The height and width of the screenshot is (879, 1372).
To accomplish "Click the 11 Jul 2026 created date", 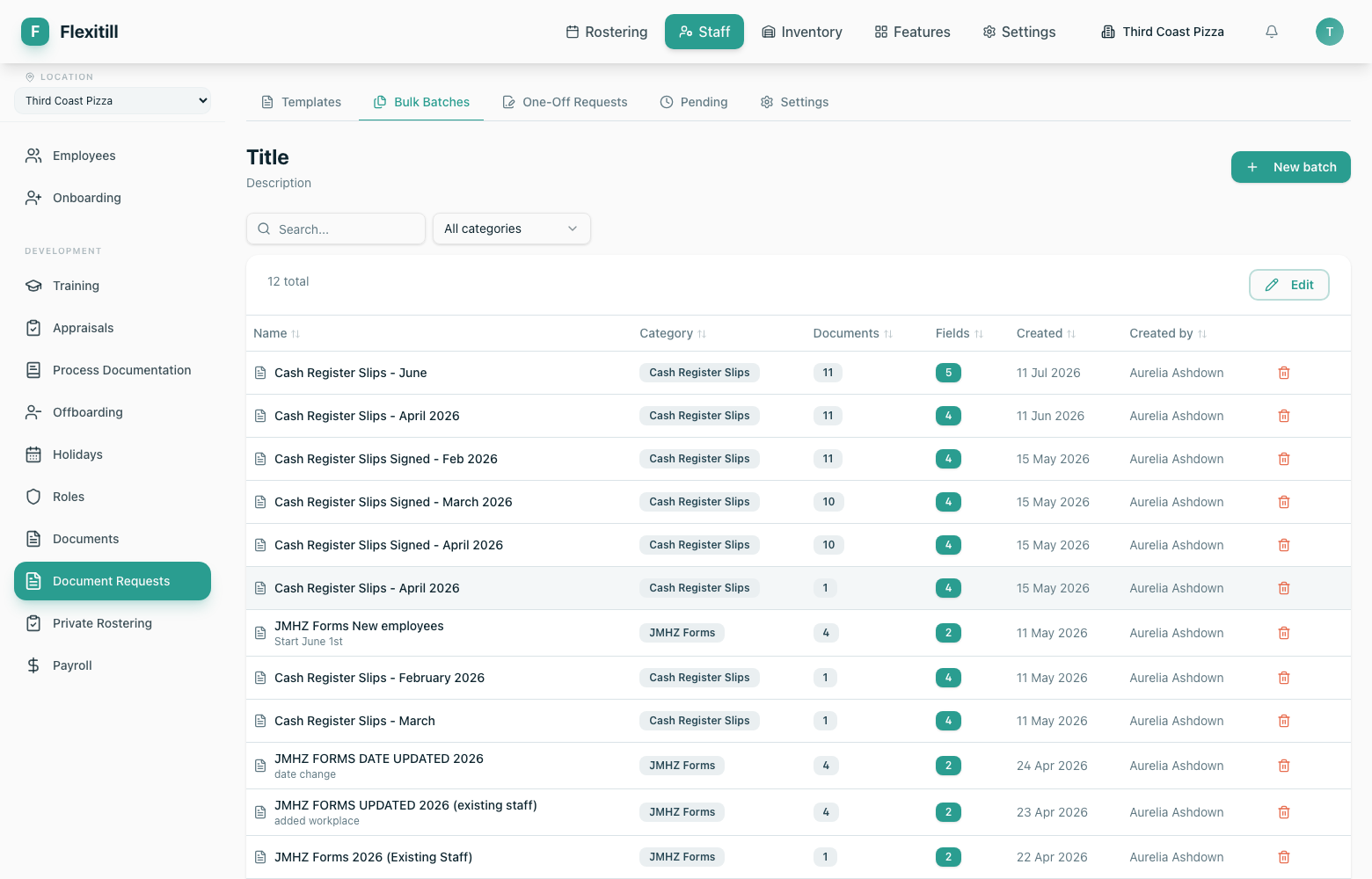I will click(1048, 373).
